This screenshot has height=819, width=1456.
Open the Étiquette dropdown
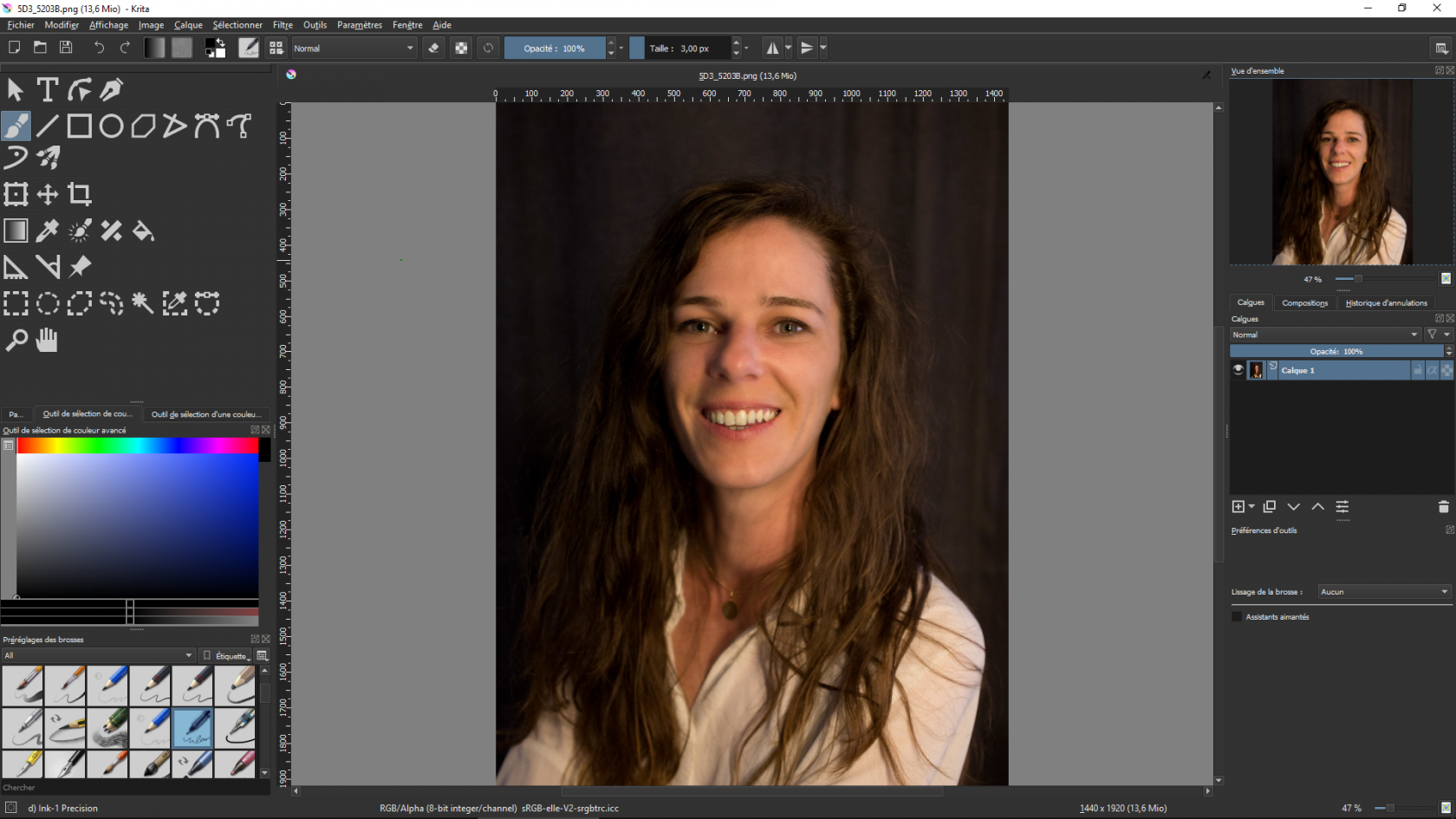click(x=226, y=655)
